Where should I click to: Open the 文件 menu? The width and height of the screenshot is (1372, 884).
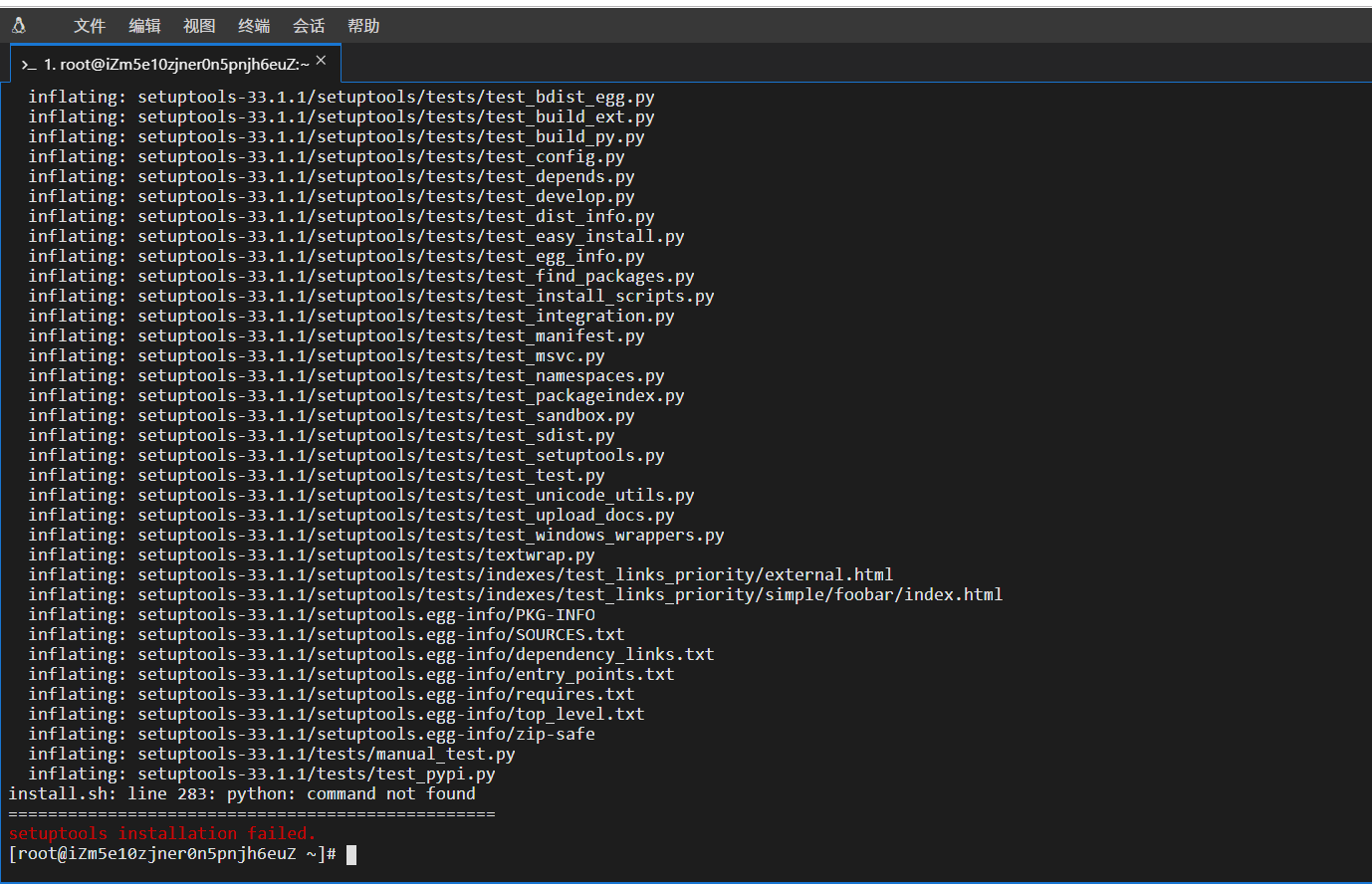click(x=89, y=26)
